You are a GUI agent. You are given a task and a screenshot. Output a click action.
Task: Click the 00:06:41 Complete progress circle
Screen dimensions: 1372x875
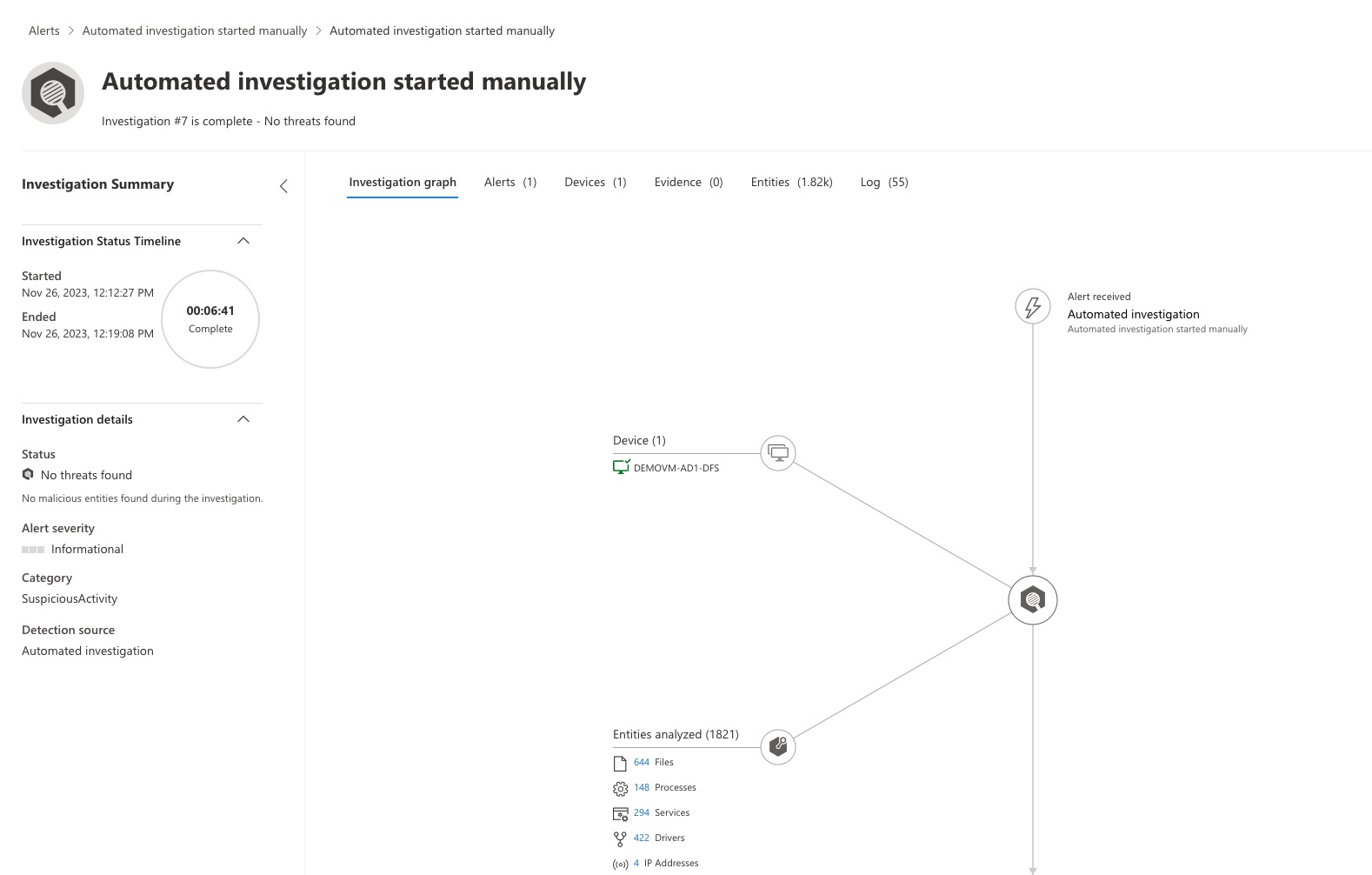point(210,319)
